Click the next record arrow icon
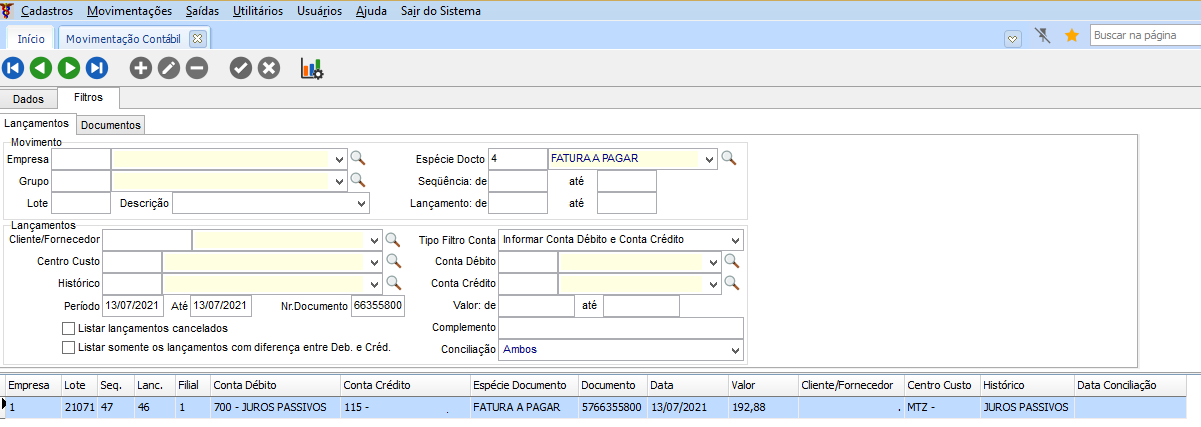Image resolution: width=1201 pixels, height=427 pixels. (x=69, y=68)
